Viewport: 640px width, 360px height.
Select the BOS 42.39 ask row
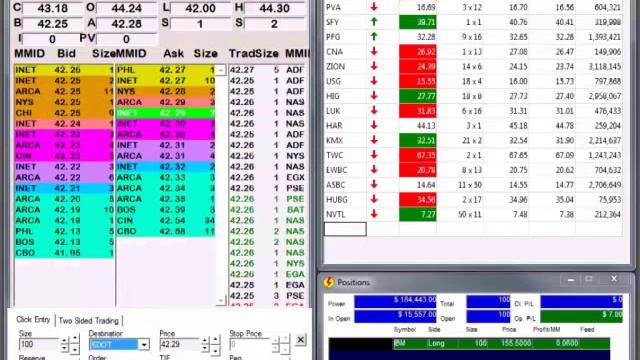coord(165,209)
